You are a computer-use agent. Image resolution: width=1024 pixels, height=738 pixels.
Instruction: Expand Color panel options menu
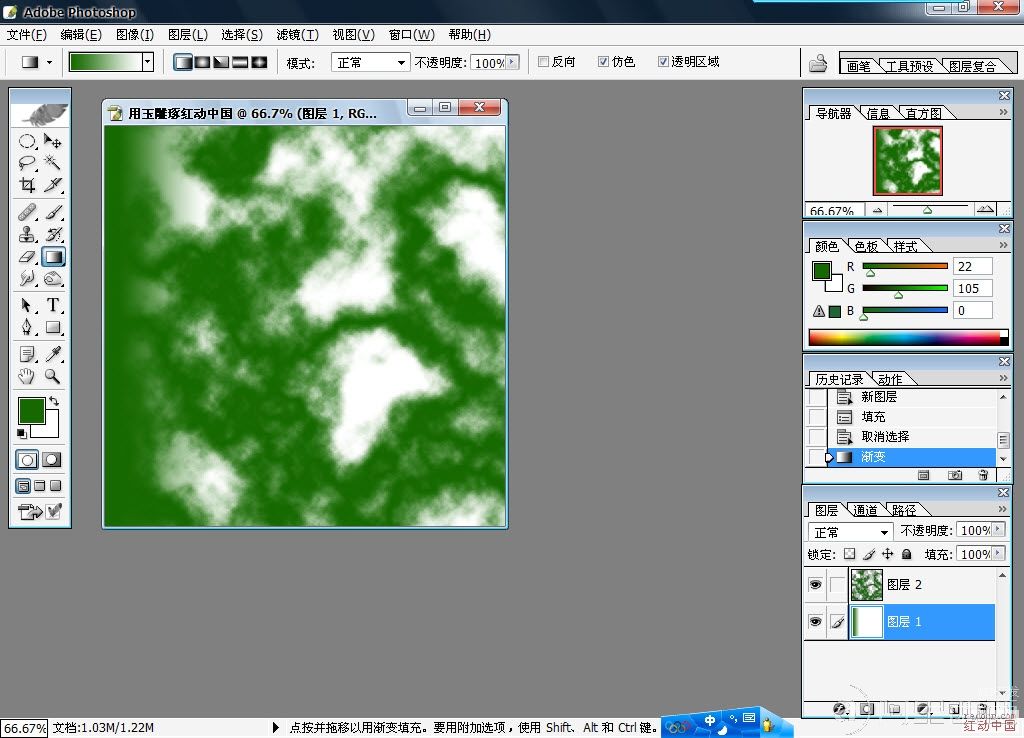pyautogui.click(x=1003, y=245)
